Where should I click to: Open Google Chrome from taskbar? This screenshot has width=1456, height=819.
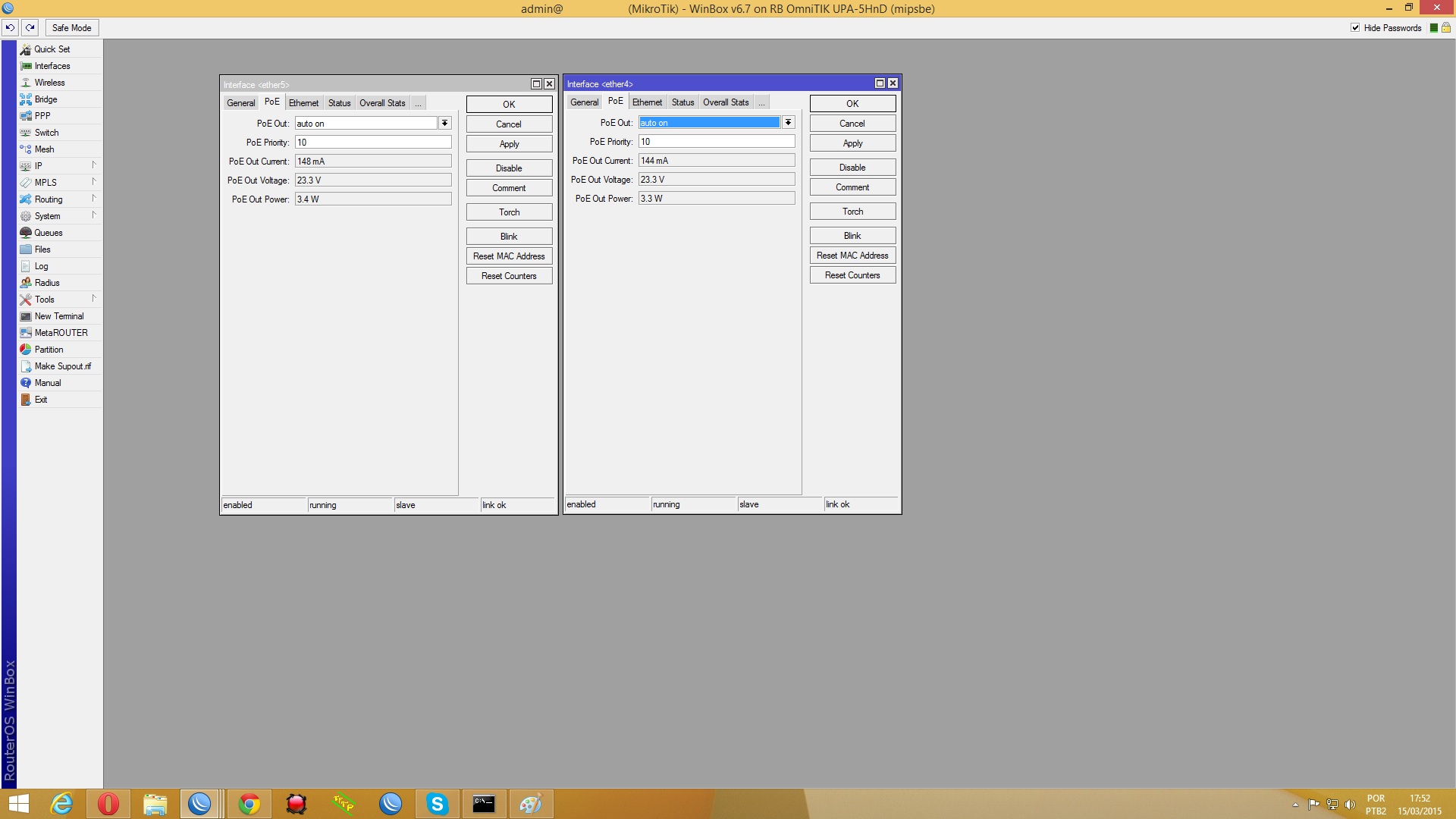pyautogui.click(x=249, y=804)
